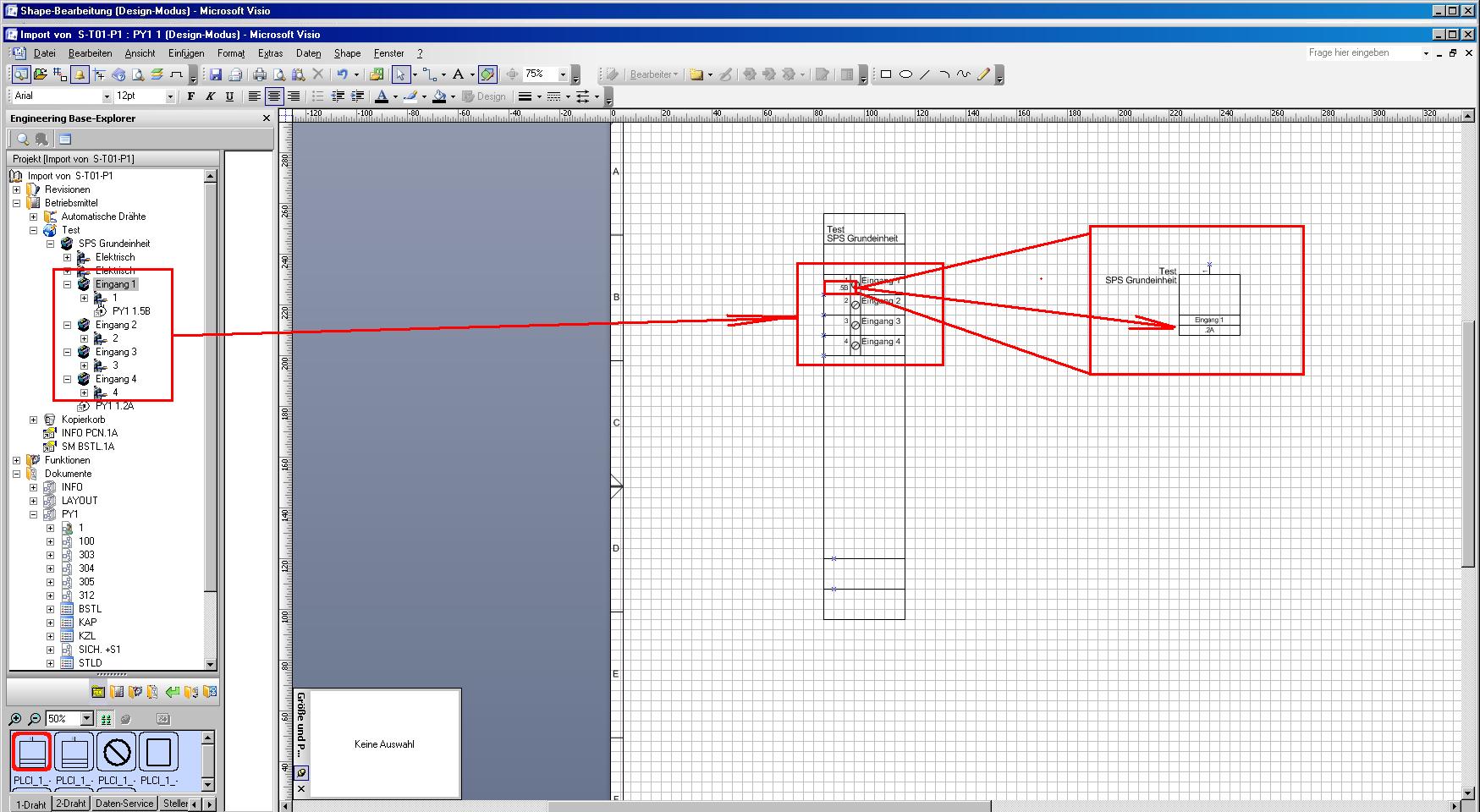
Task: Click the tree scrollbar down arrow
Action: [211, 664]
